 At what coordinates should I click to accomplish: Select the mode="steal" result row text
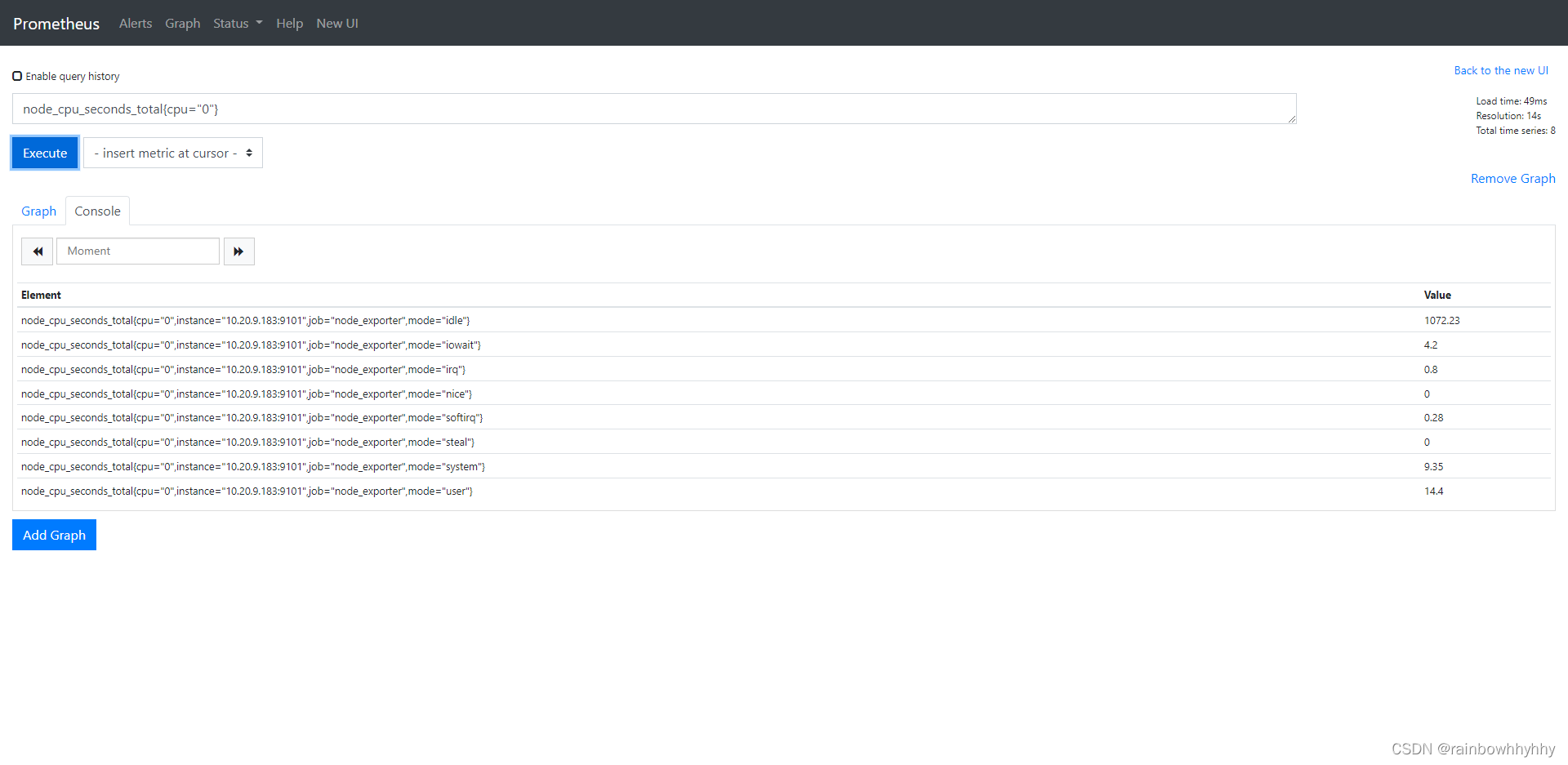[247, 442]
